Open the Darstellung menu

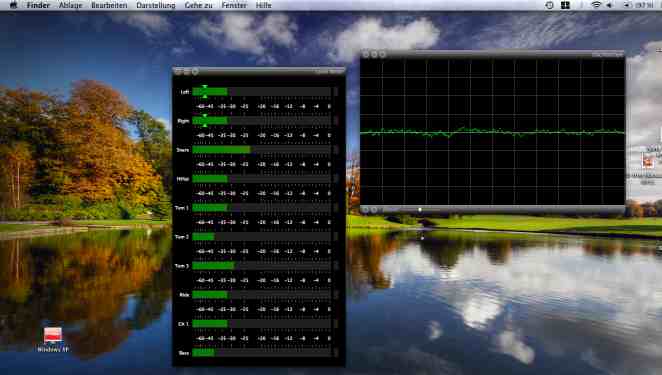tap(156, 5)
